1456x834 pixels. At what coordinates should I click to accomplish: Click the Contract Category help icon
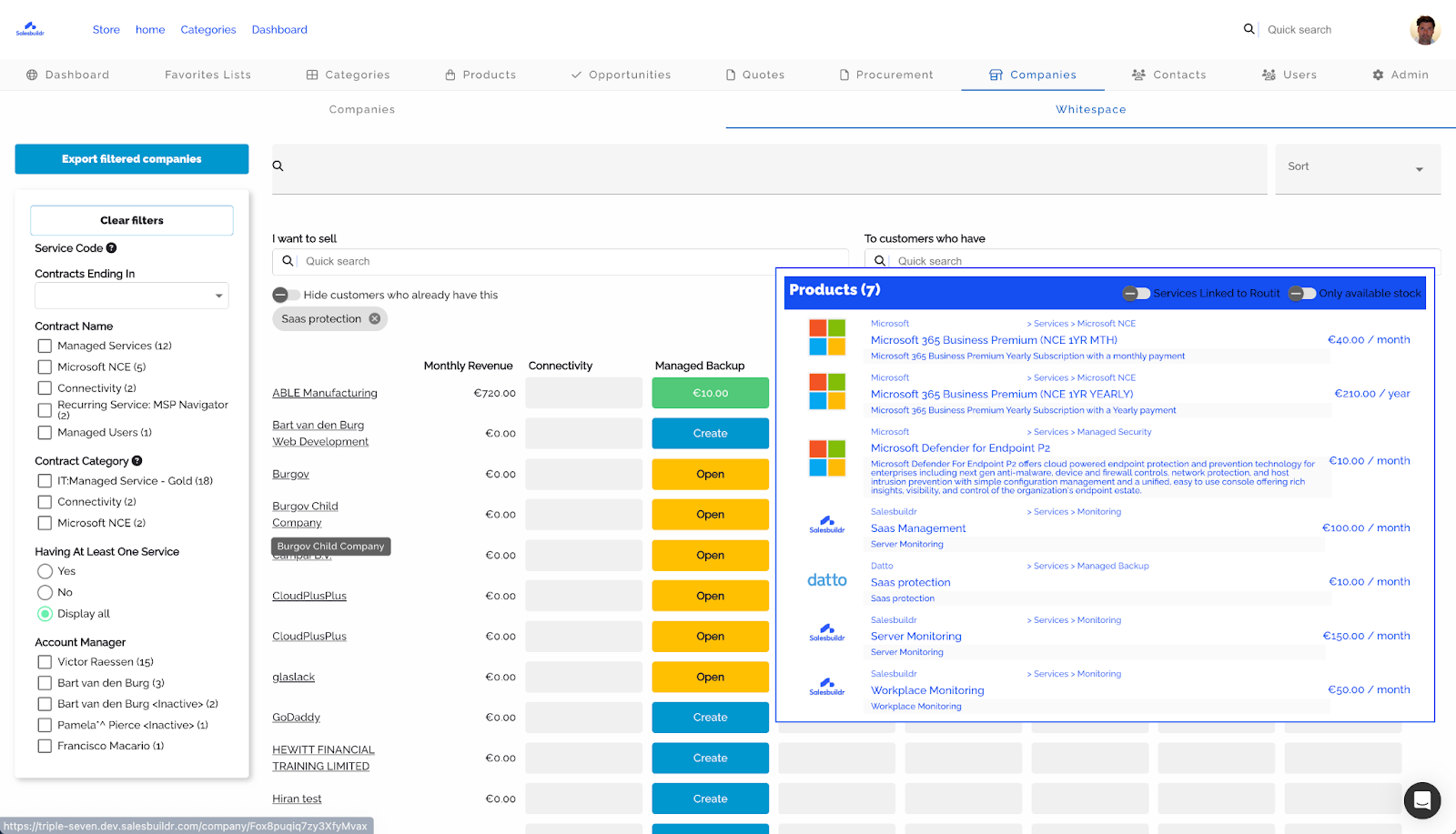[x=136, y=461]
